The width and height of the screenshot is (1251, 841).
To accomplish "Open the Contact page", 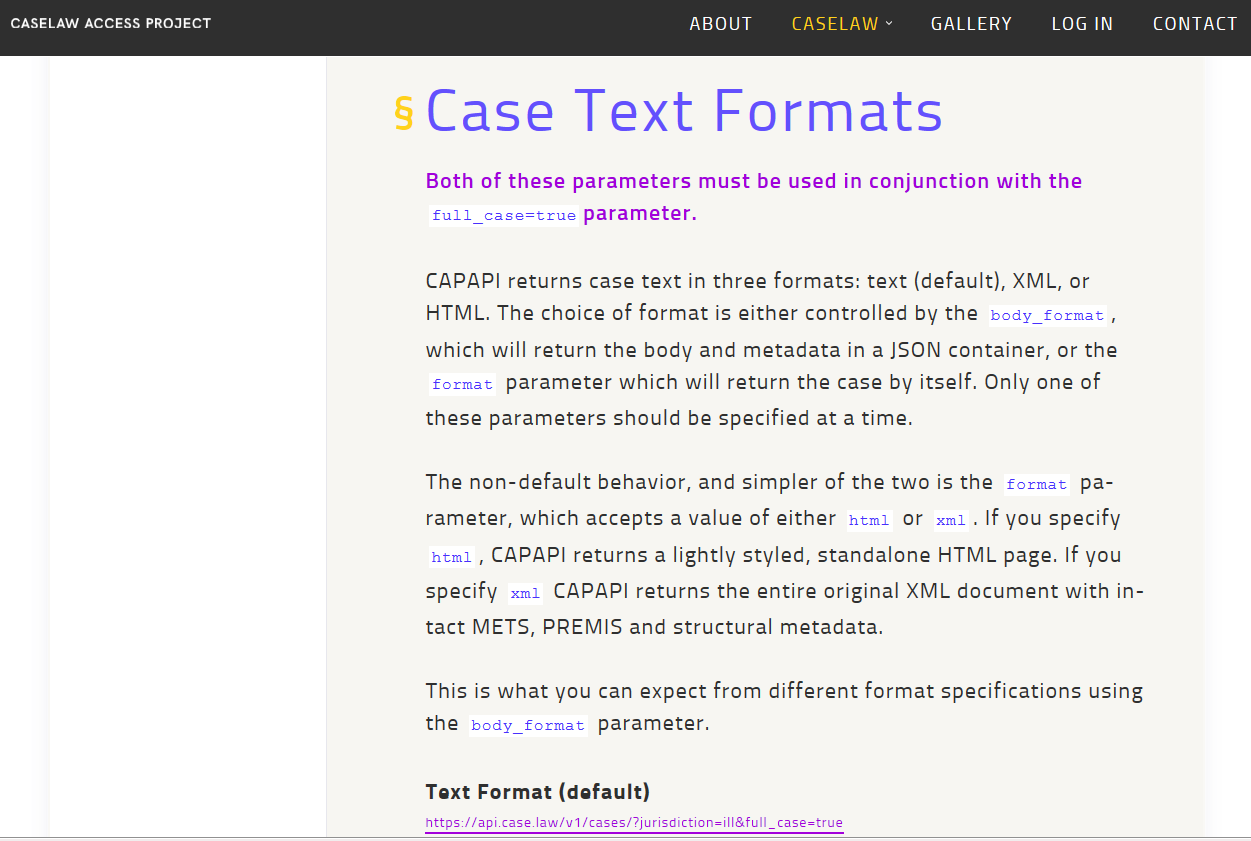I will pyautogui.click(x=1195, y=24).
